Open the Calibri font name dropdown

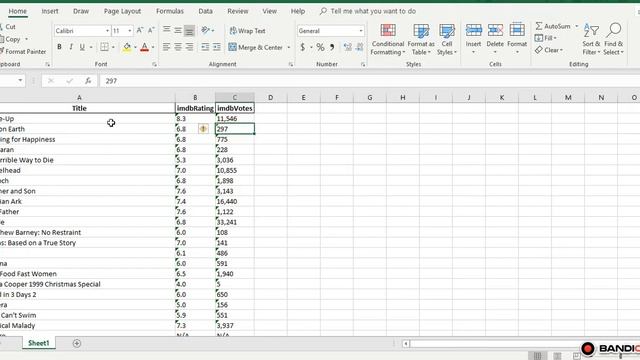coord(107,31)
